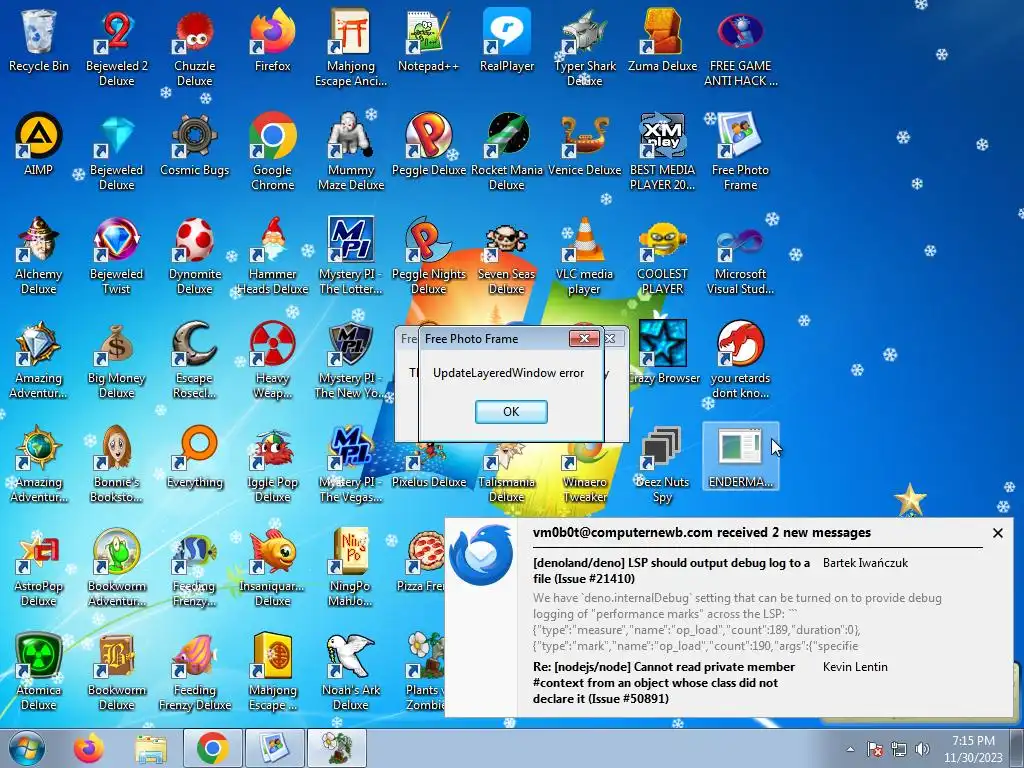Image resolution: width=1024 pixels, height=768 pixels.
Task: Open the Everything search shortcut
Action: 195,458
